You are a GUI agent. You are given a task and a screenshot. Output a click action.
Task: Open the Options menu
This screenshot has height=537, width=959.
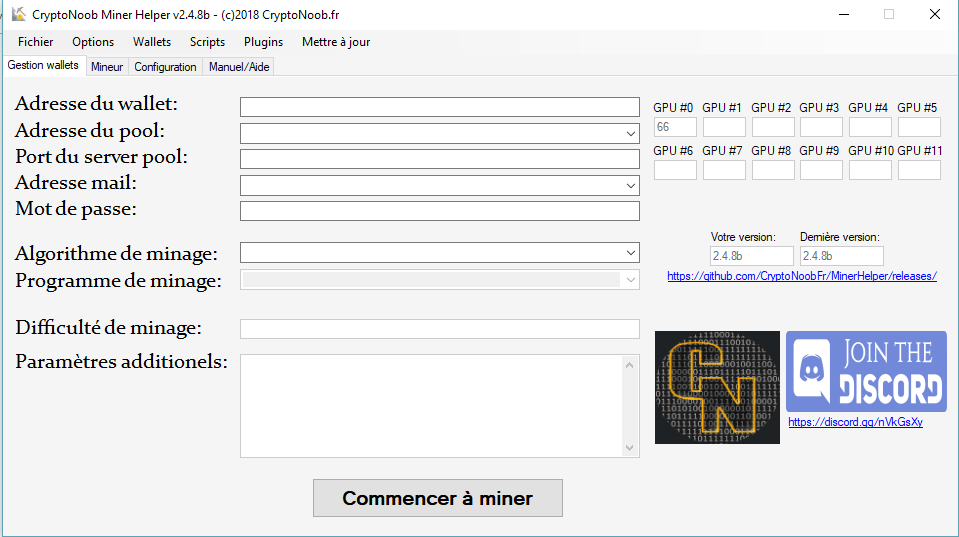[93, 42]
